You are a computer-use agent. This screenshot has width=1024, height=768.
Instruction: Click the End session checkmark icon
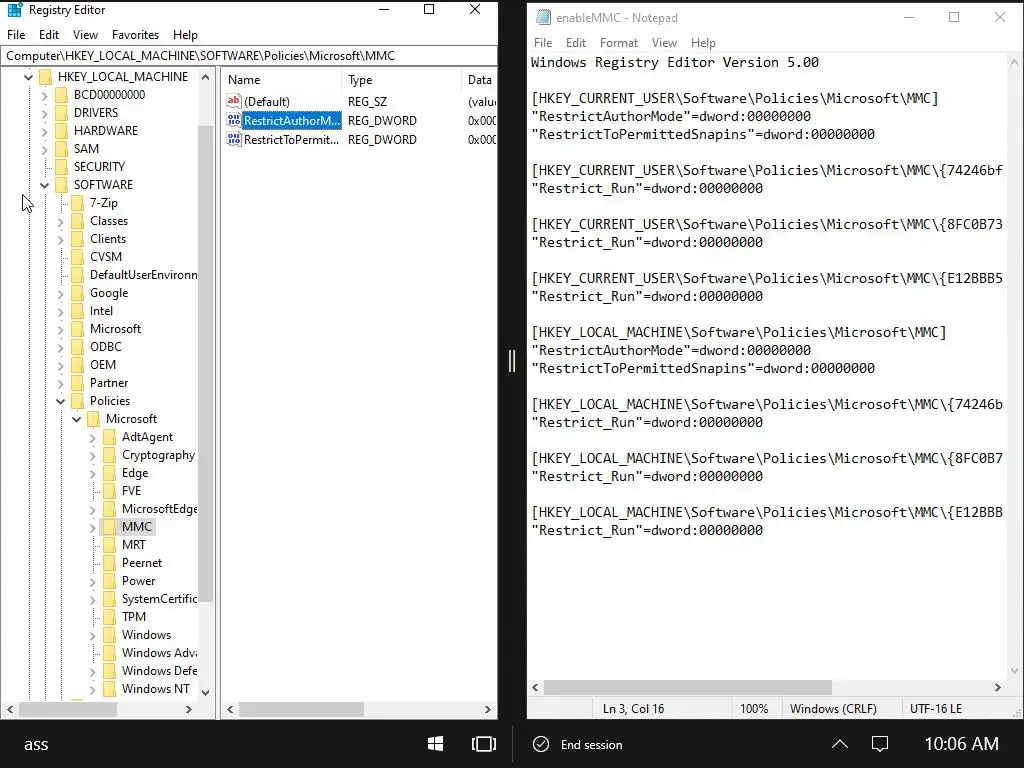[541, 744]
